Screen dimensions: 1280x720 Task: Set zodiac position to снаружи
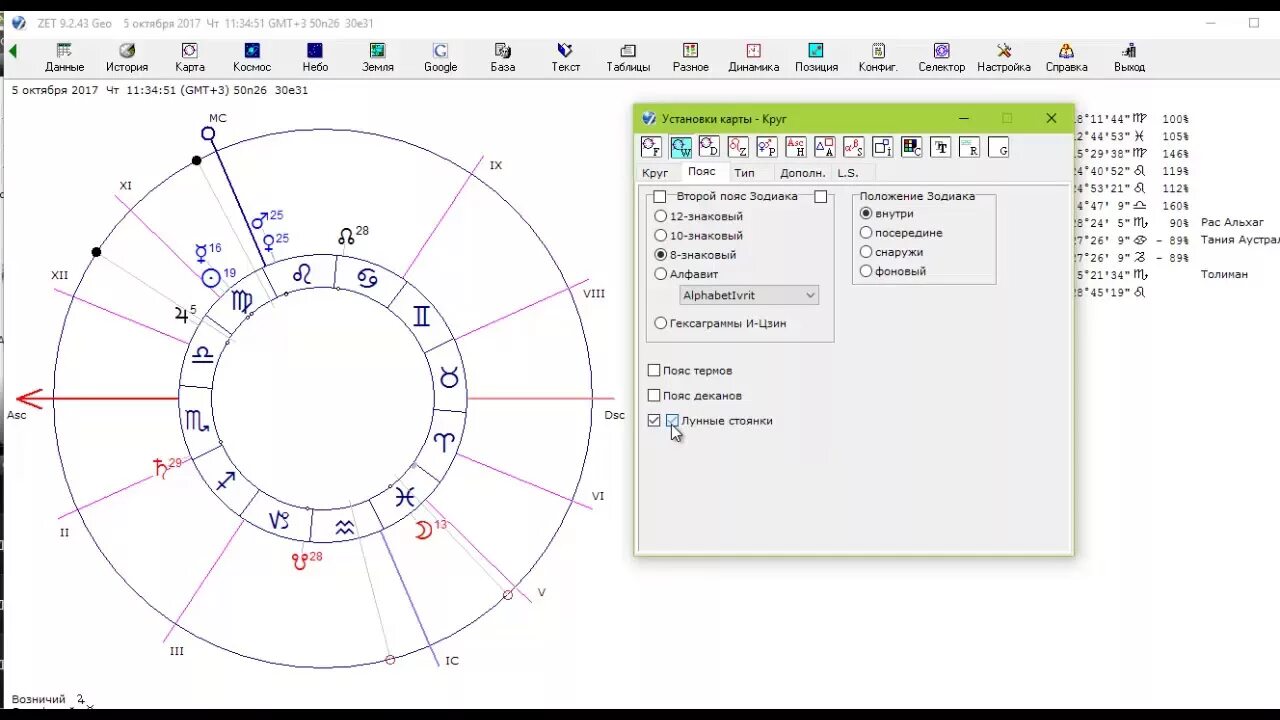click(x=891, y=252)
